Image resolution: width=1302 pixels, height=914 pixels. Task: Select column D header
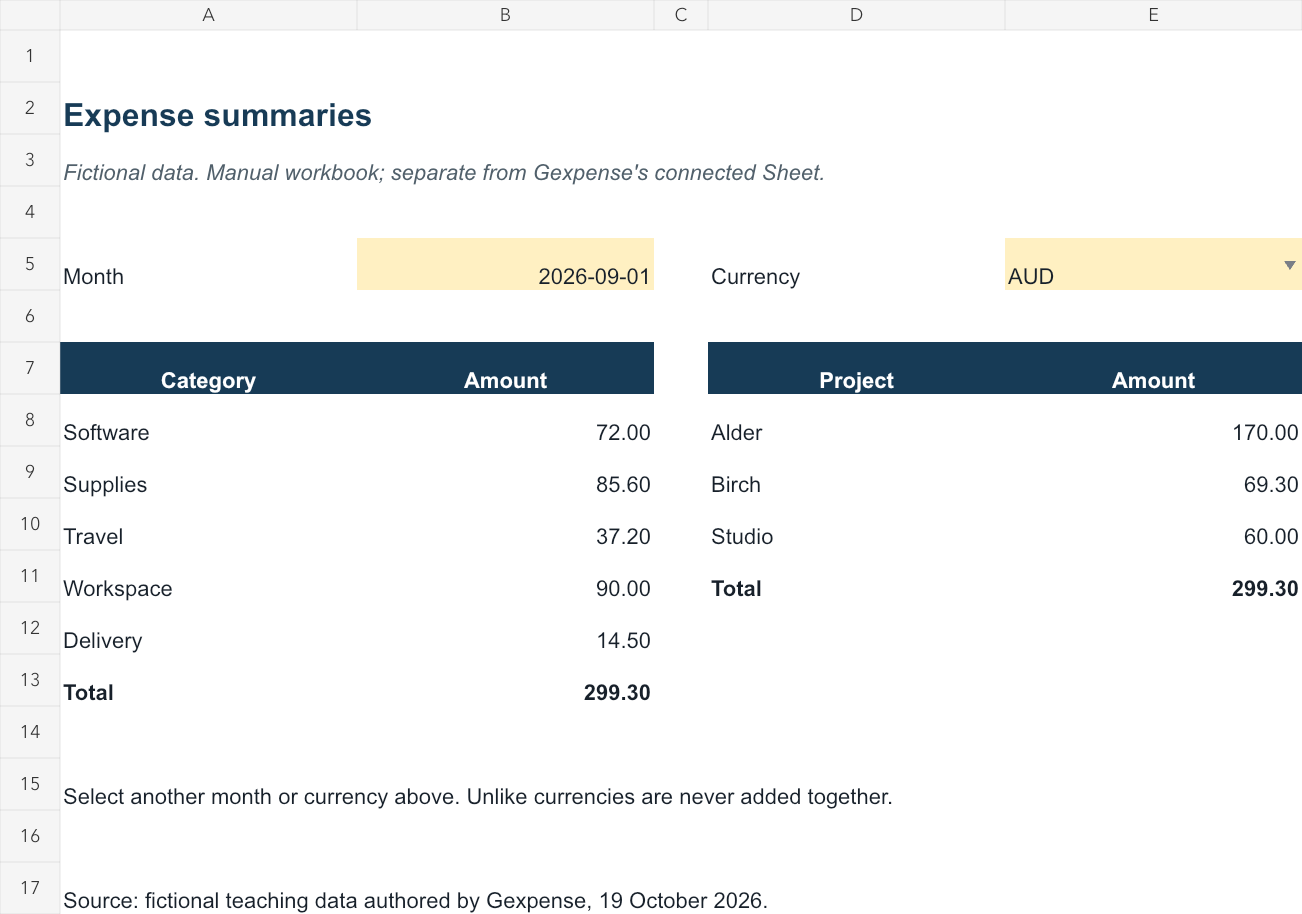point(856,15)
